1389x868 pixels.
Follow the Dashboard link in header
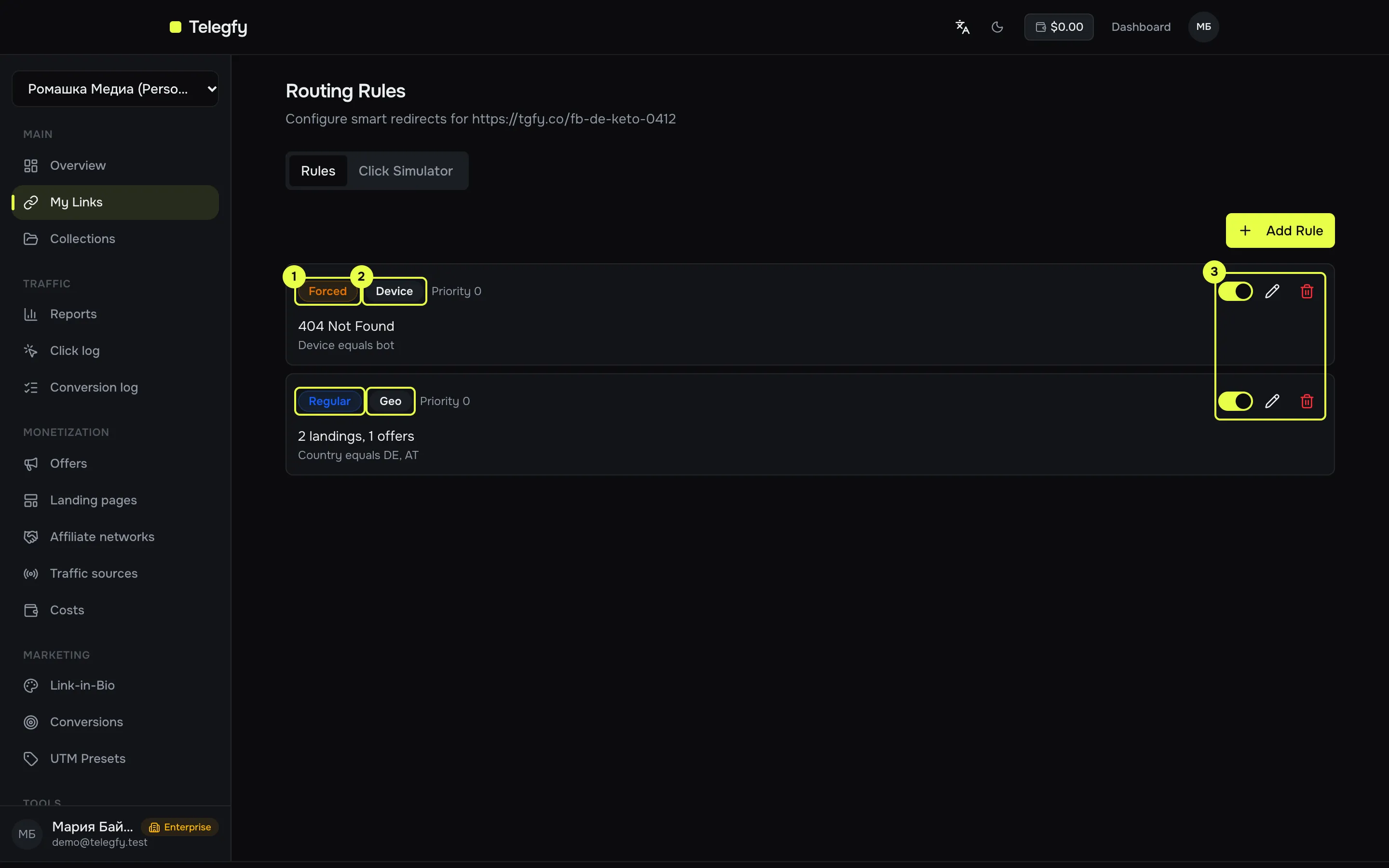coord(1141,27)
